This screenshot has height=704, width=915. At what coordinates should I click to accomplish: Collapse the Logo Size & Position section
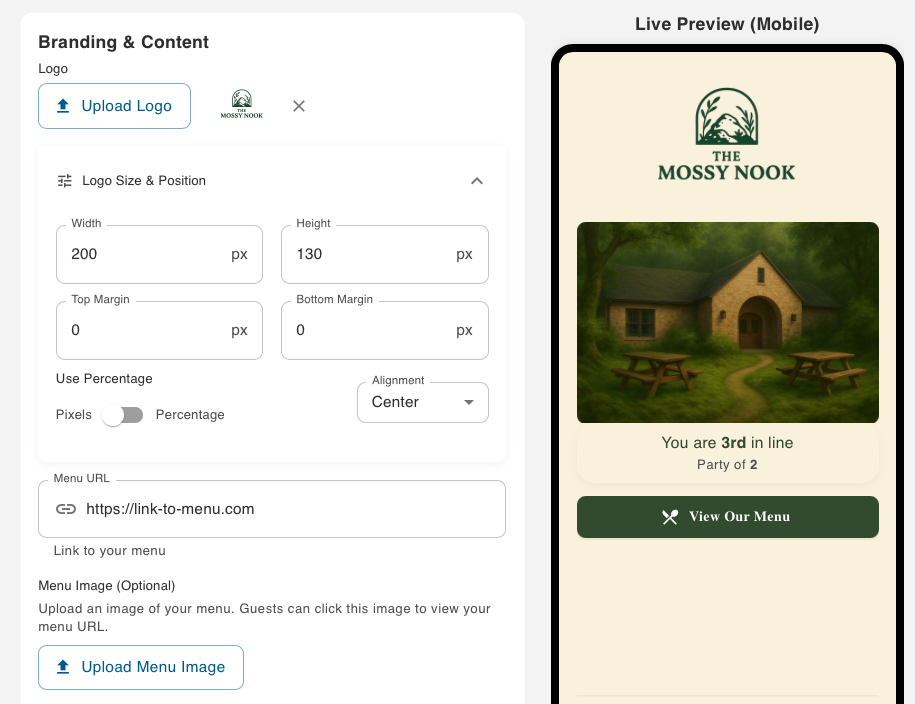(477, 181)
